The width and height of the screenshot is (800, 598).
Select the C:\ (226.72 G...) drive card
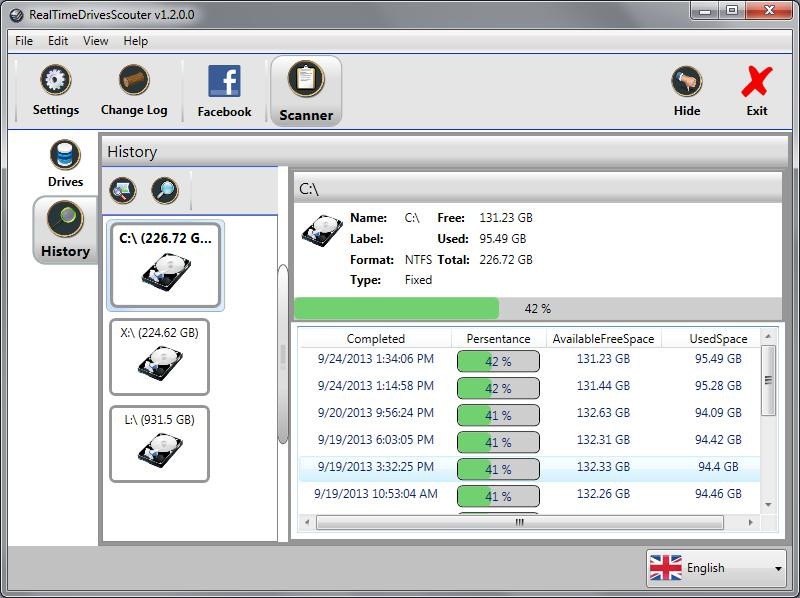165,265
